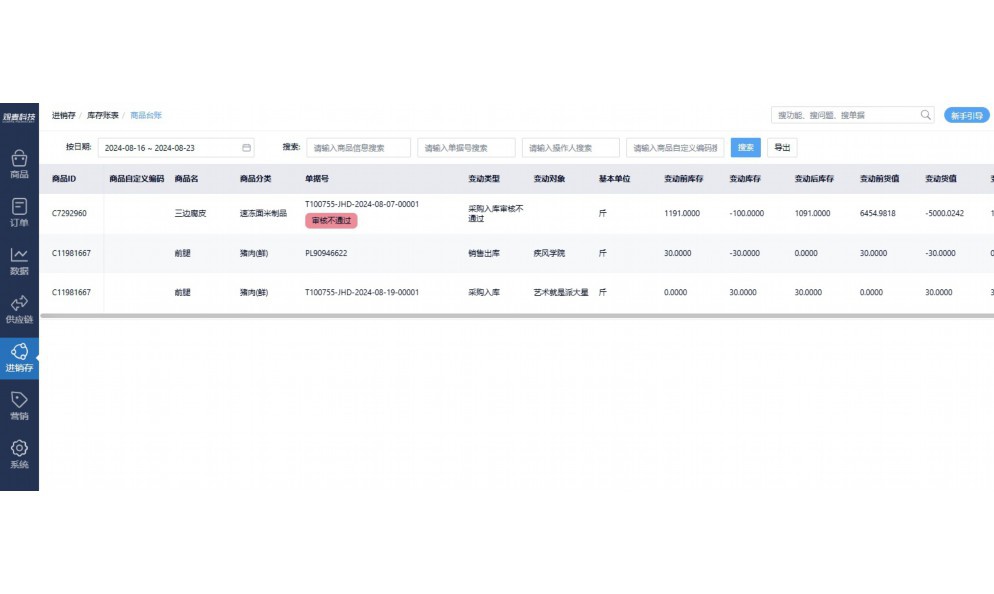The height and width of the screenshot is (594, 994).
Task: Click the 观麦科技 logo at top left
Action: coord(18,114)
